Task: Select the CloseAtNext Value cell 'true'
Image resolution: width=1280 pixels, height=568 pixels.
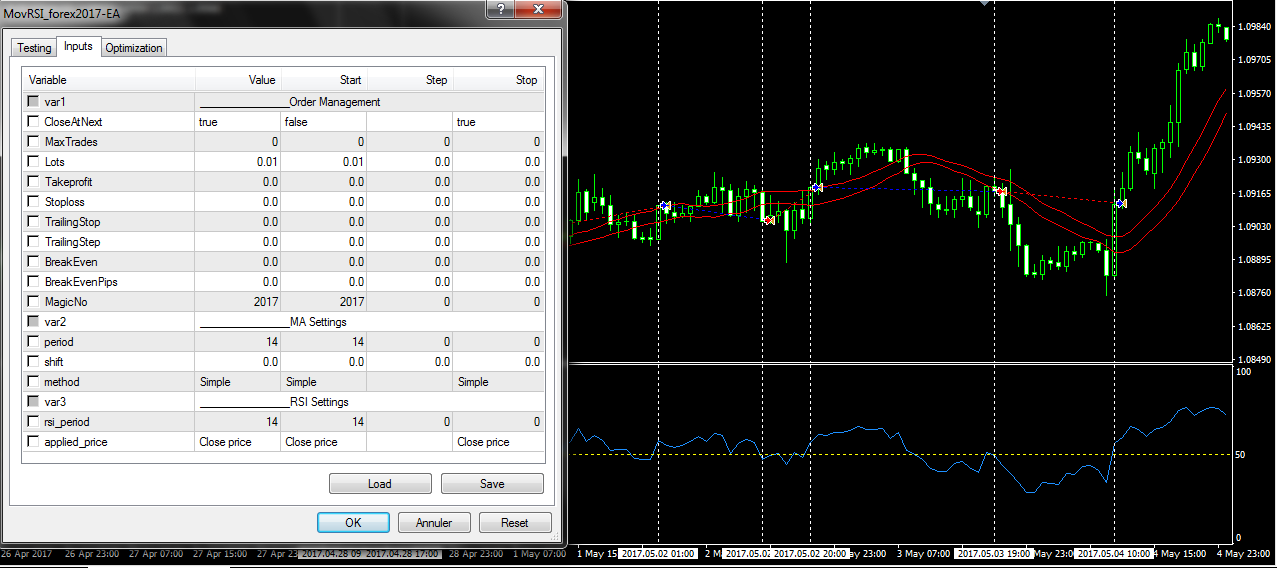Action: pos(238,122)
